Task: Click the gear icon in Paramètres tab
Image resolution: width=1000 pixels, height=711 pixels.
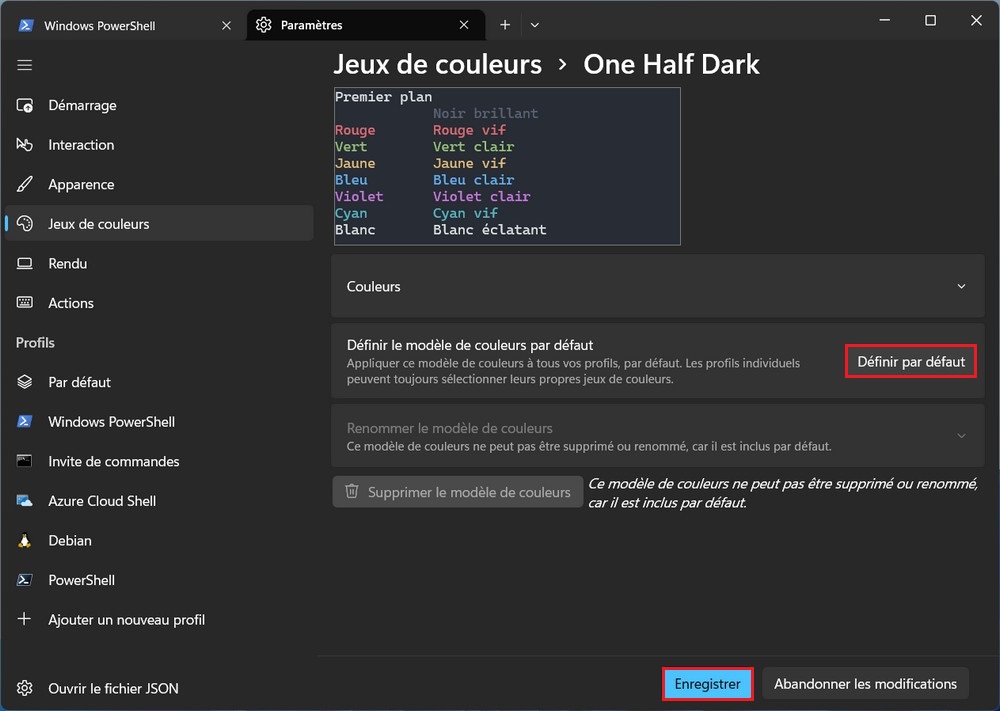Action: tap(263, 25)
